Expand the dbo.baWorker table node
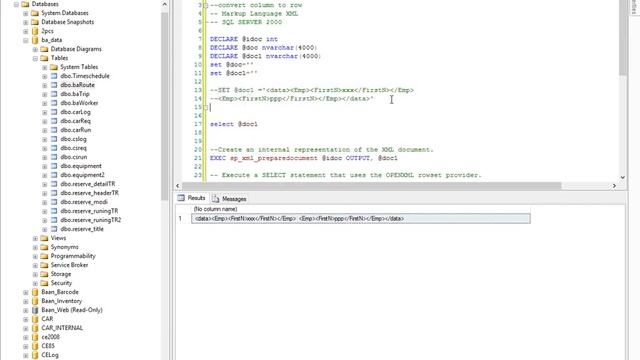640x360 pixels. click(44, 103)
